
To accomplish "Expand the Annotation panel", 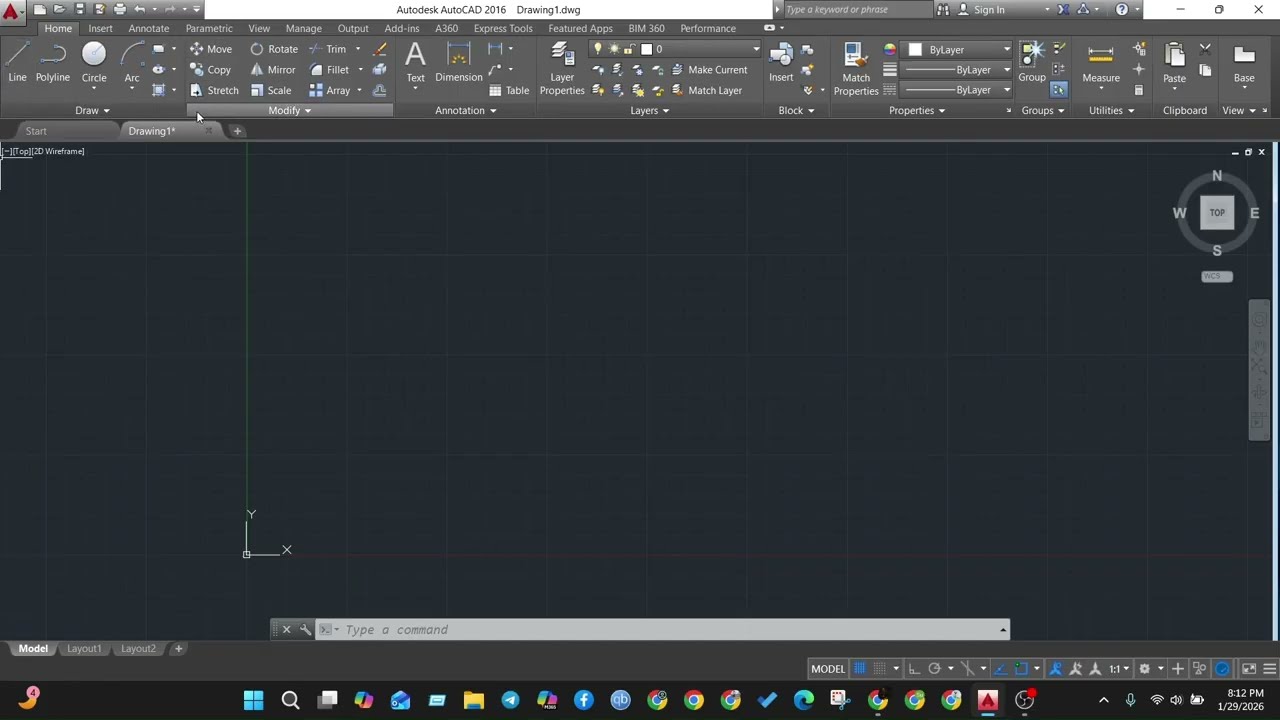I will tap(465, 110).
